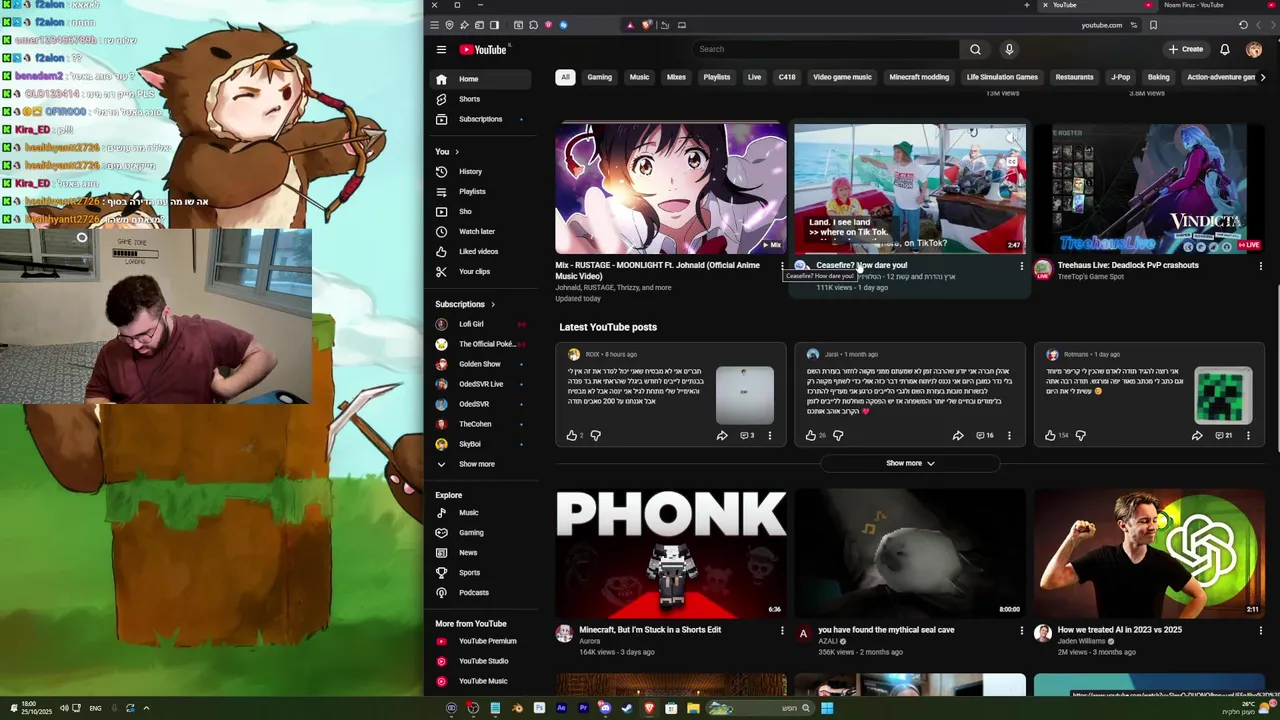
Task: Open comments on the Rotmans post
Action: click(x=1224, y=435)
